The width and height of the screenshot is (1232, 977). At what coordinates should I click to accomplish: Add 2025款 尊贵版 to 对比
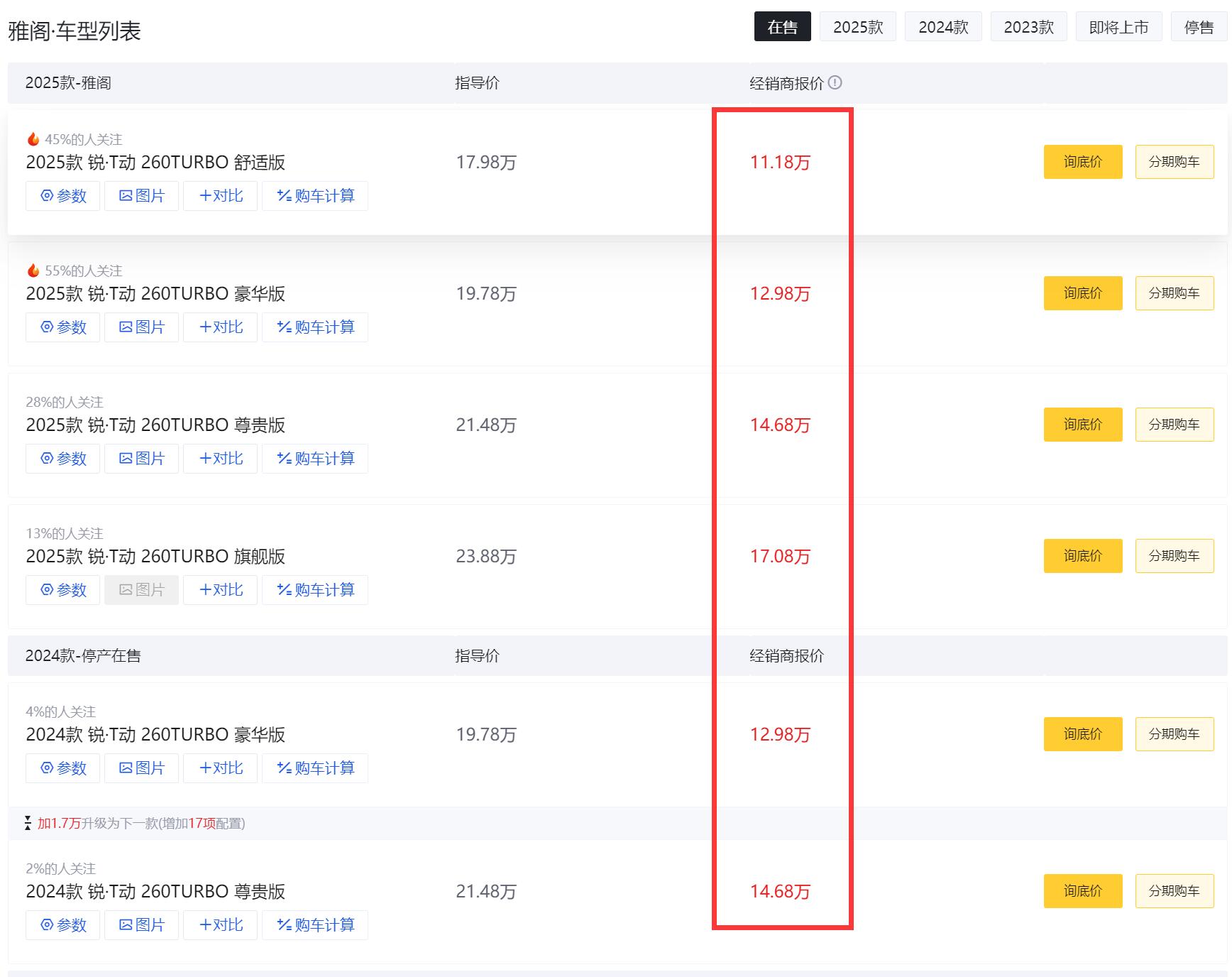221,459
